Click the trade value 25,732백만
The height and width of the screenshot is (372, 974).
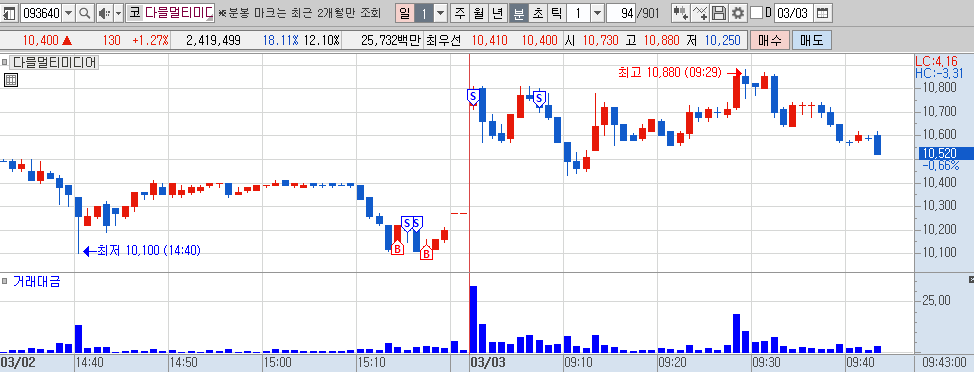click(x=390, y=41)
